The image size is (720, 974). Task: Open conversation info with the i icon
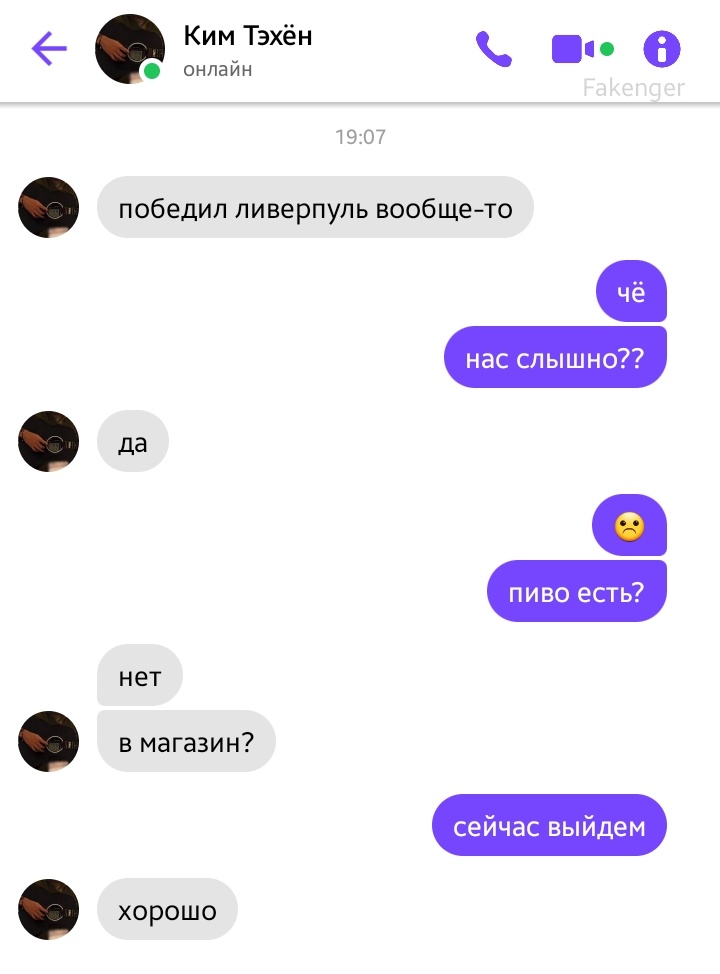[x=662, y=49]
